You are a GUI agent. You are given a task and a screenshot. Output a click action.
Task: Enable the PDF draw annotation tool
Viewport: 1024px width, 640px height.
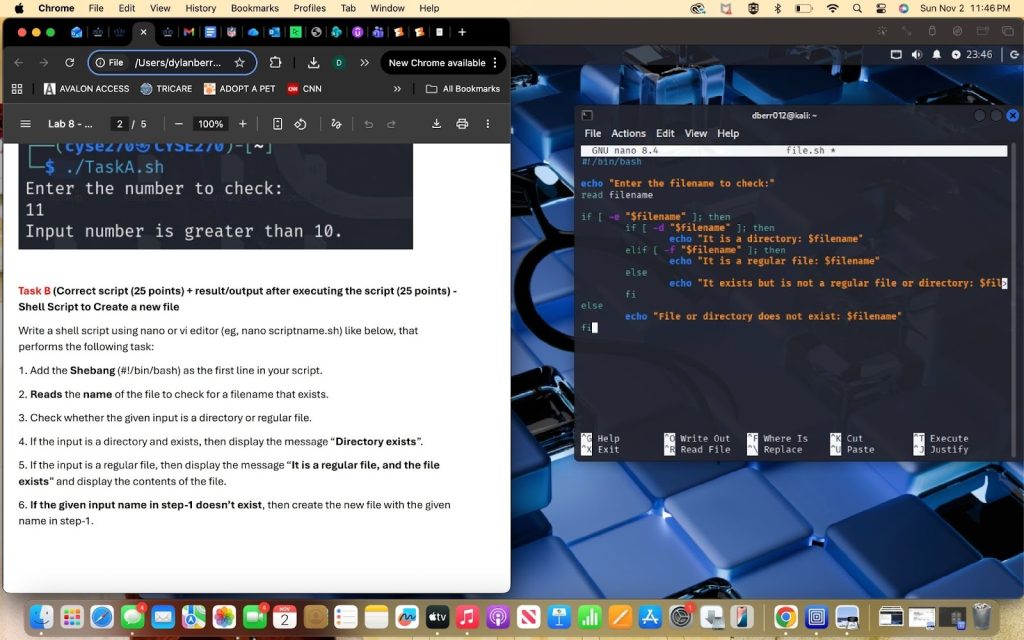tap(336, 124)
